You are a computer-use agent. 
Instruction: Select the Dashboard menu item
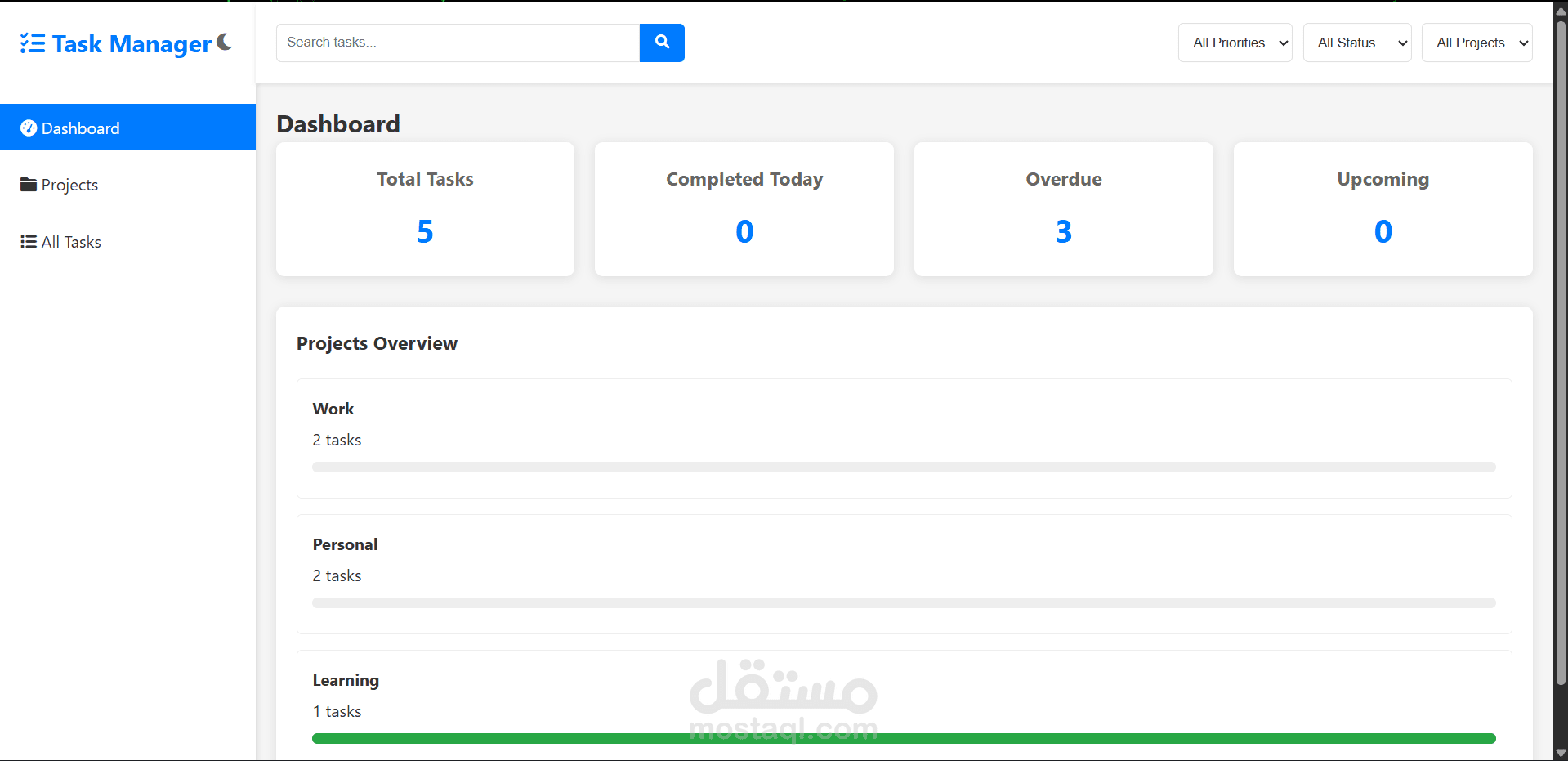point(81,128)
